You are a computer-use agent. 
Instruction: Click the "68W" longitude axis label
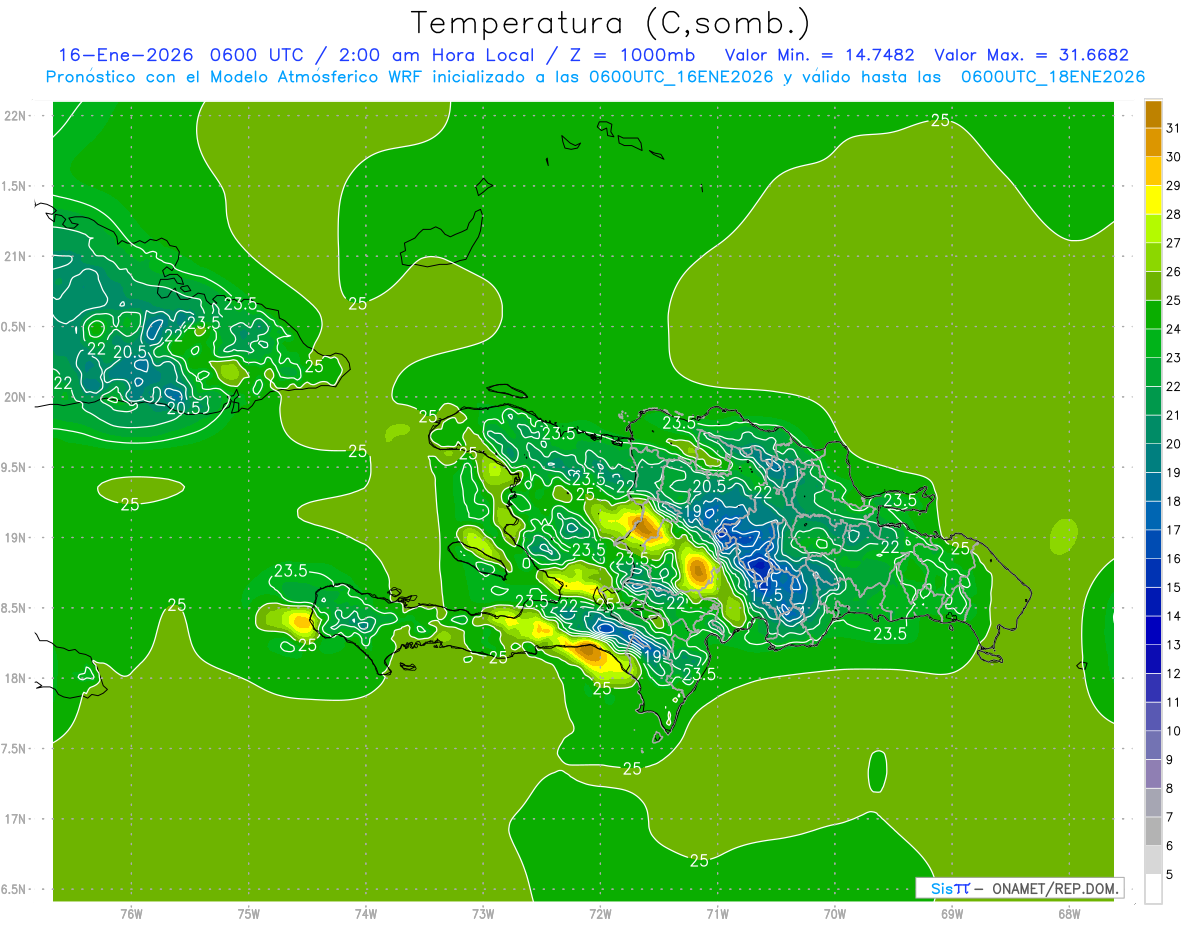click(x=1069, y=914)
